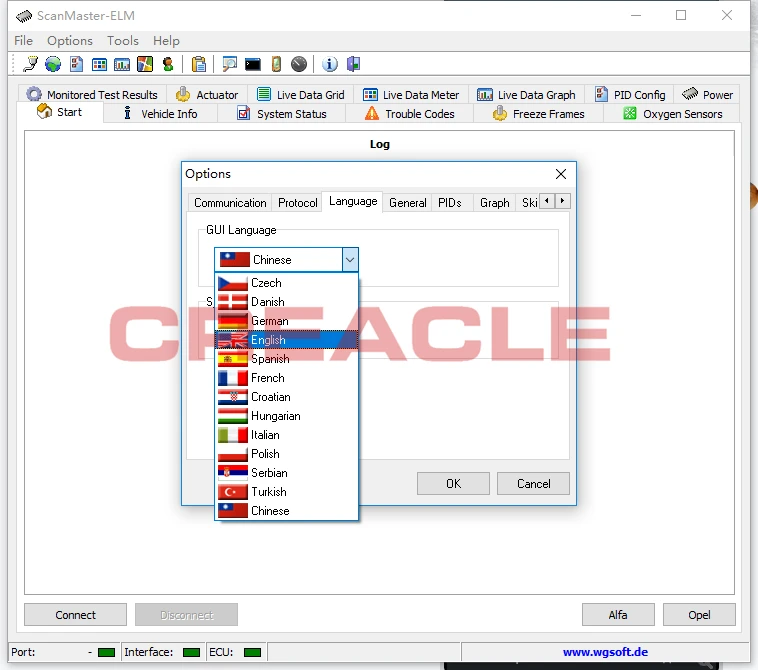758x670 pixels.
Task: Switch to PIDs tab in Options
Action: point(450,203)
